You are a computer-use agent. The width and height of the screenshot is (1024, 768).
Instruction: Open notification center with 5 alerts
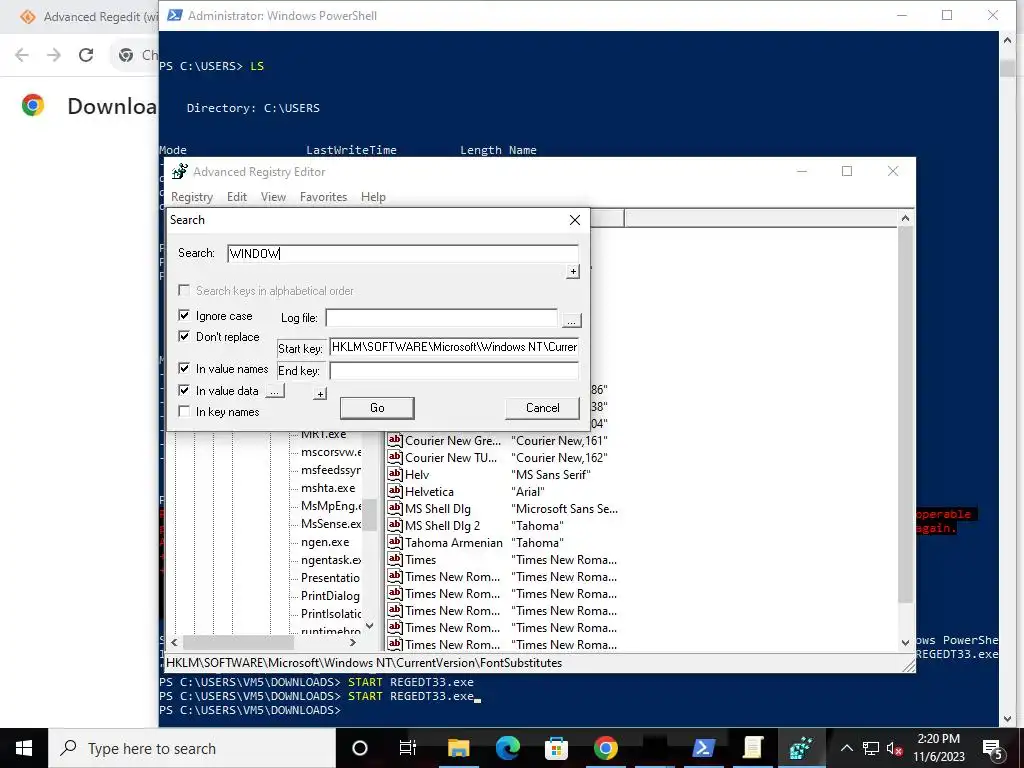tap(993, 748)
